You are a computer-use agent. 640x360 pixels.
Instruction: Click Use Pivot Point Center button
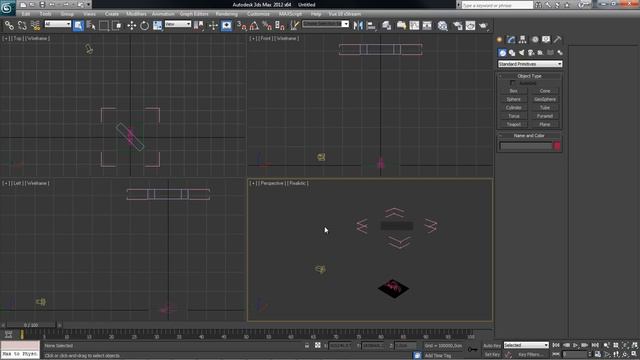click(199, 26)
